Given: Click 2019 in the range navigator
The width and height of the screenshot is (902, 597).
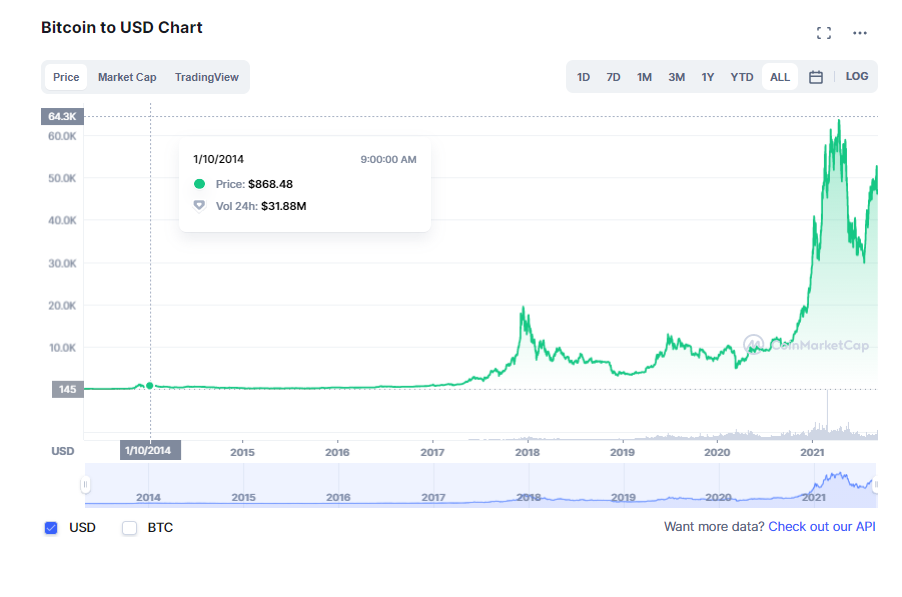Looking at the screenshot, I should [x=623, y=498].
